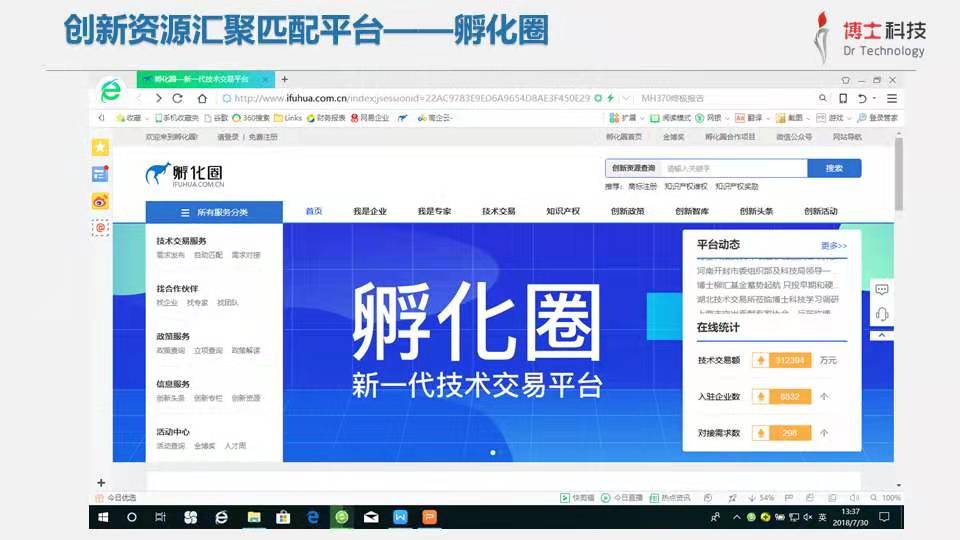Click the lightning speed-mode icon in address bar
The height and width of the screenshot is (540, 960).
click(610, 98)
